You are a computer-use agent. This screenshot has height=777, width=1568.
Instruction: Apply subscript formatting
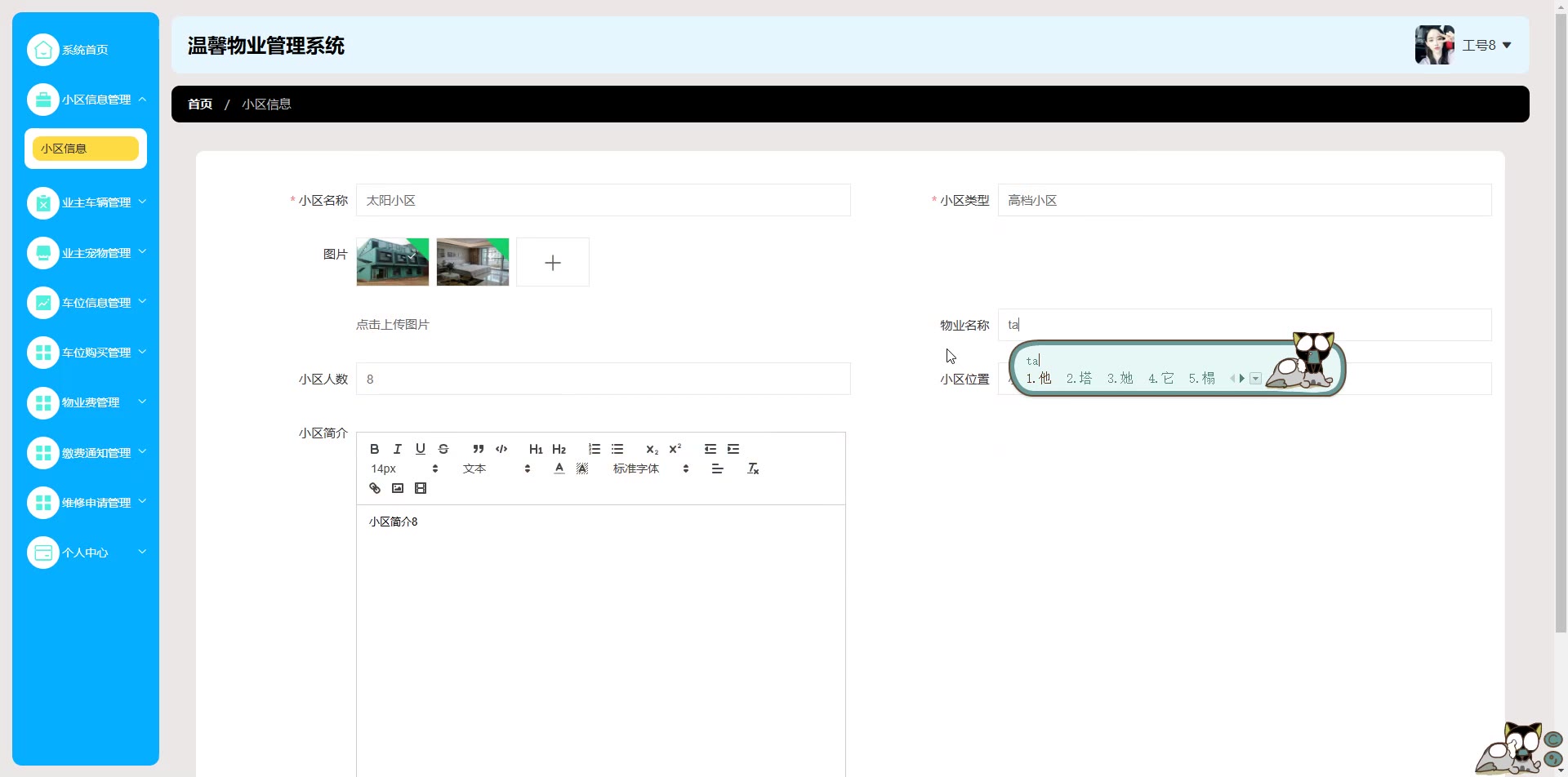[652, 449]
